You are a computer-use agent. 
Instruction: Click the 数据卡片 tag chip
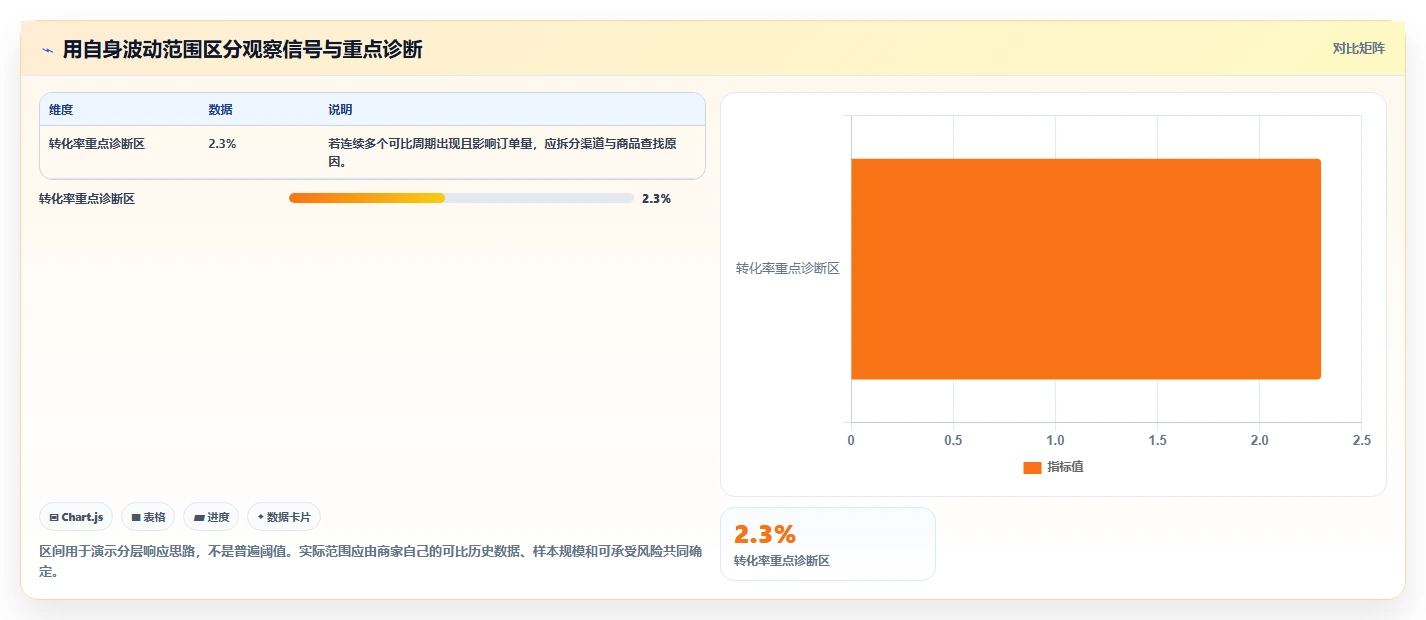[x=284, y=517]
